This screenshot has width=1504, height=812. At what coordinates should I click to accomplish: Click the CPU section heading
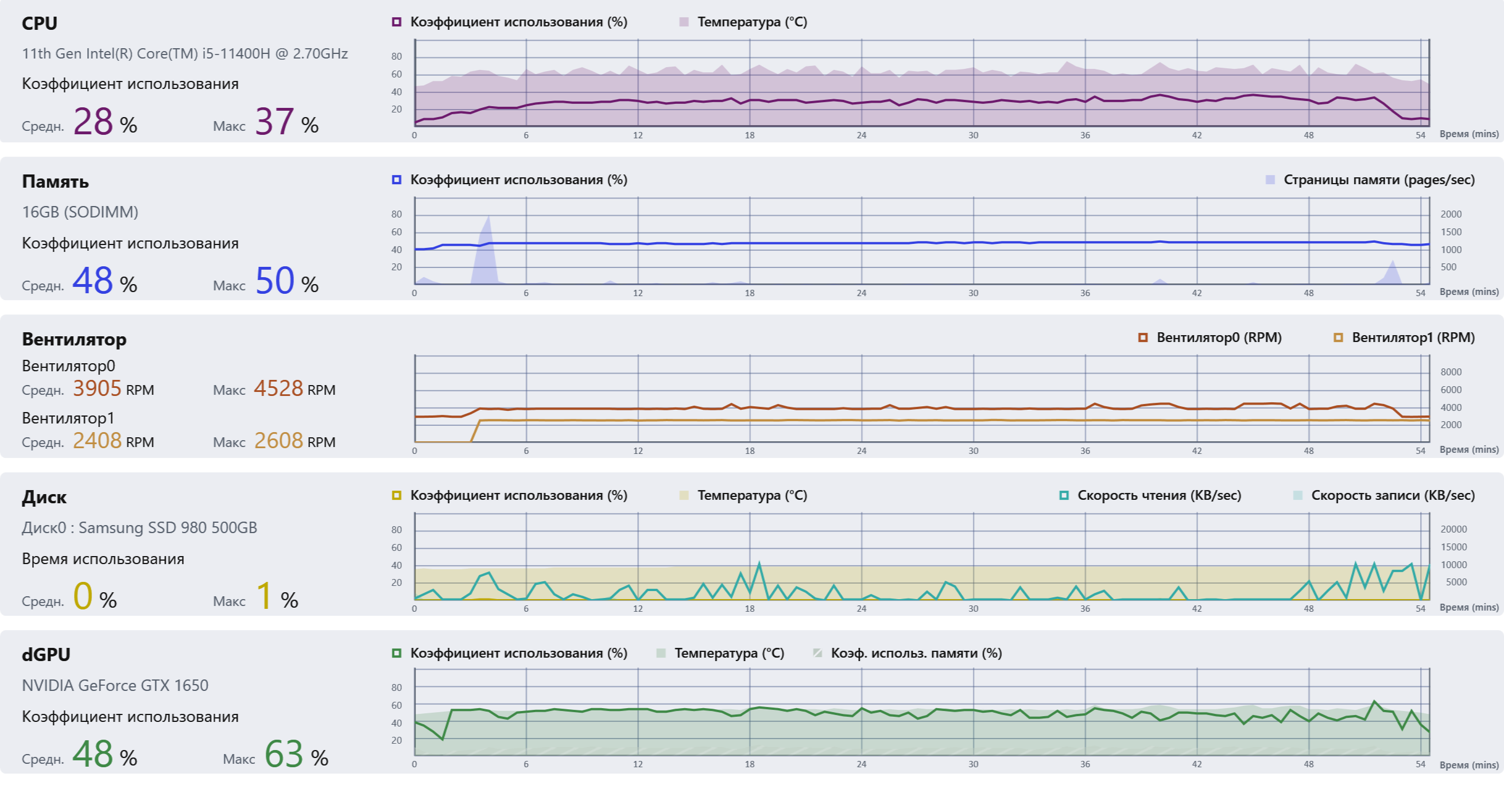click(x=40, y=24)
